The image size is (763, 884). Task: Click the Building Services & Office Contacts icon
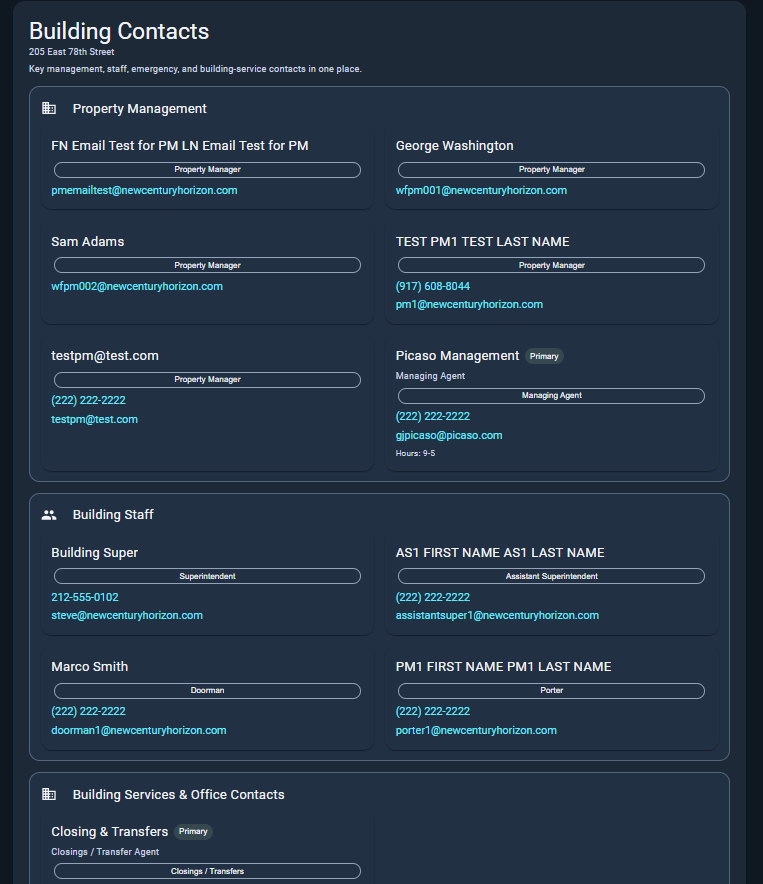tap(49, 794)
